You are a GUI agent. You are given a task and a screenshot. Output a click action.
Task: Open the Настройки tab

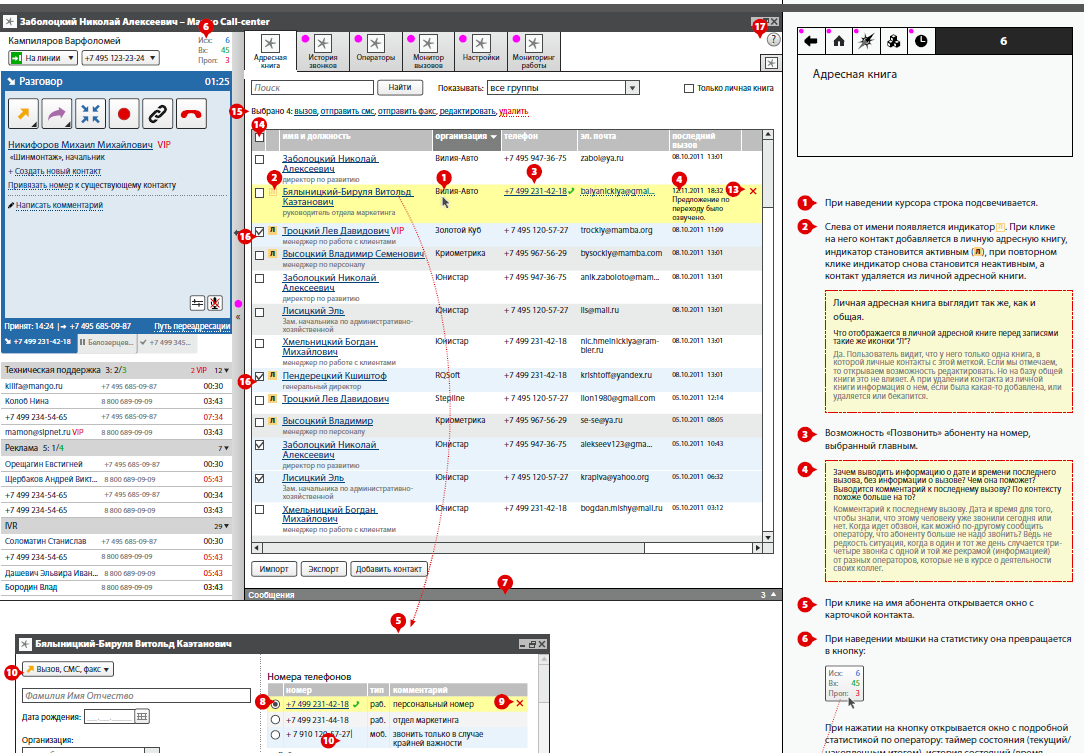[x=481, y=51]
